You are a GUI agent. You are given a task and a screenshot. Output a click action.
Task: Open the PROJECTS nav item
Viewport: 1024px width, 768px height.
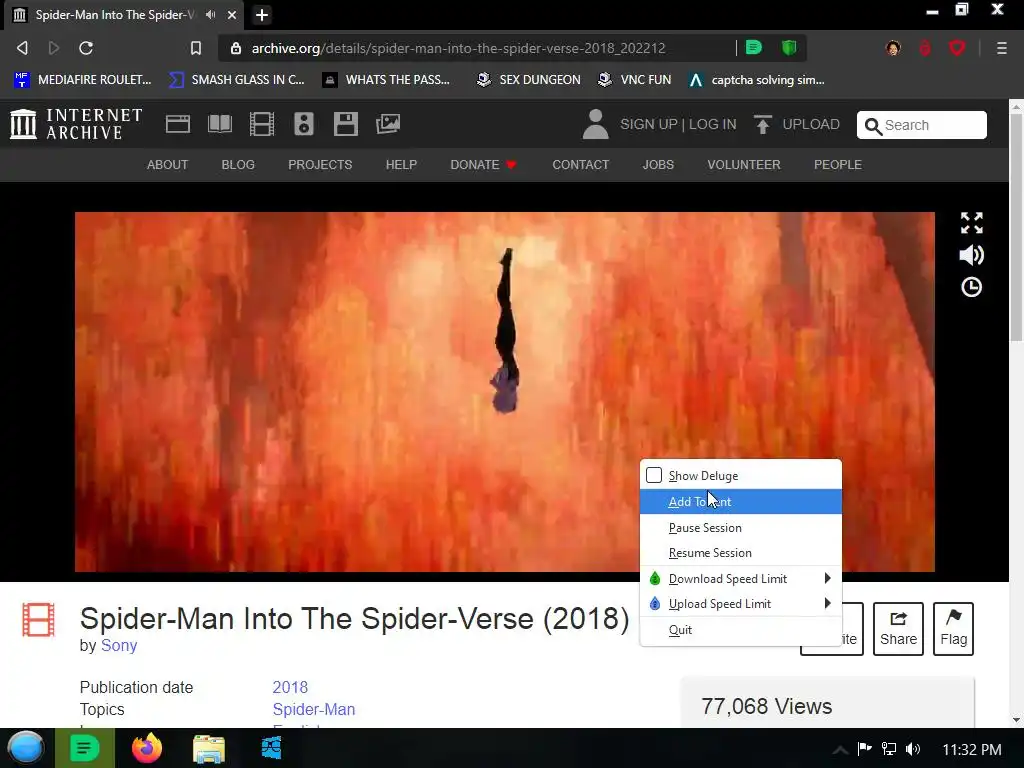[x=320, y=165]
